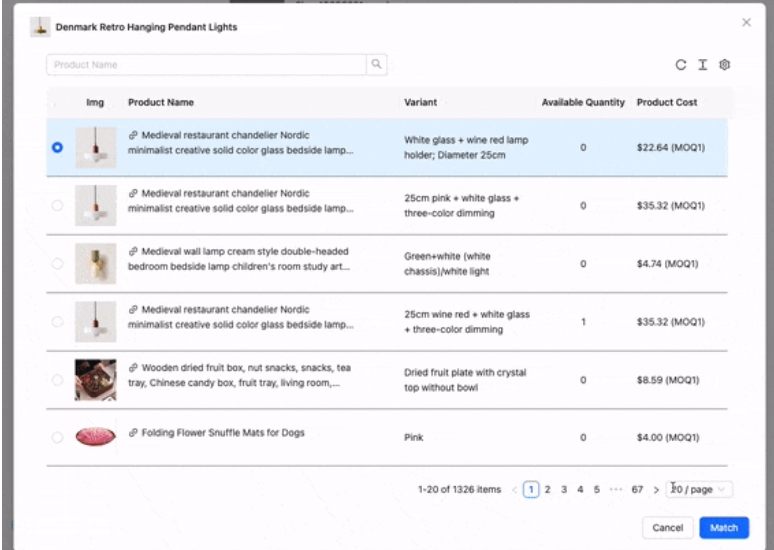
Task: Click the pagination ellipsis to jump pages
Action: click(616, 489)
